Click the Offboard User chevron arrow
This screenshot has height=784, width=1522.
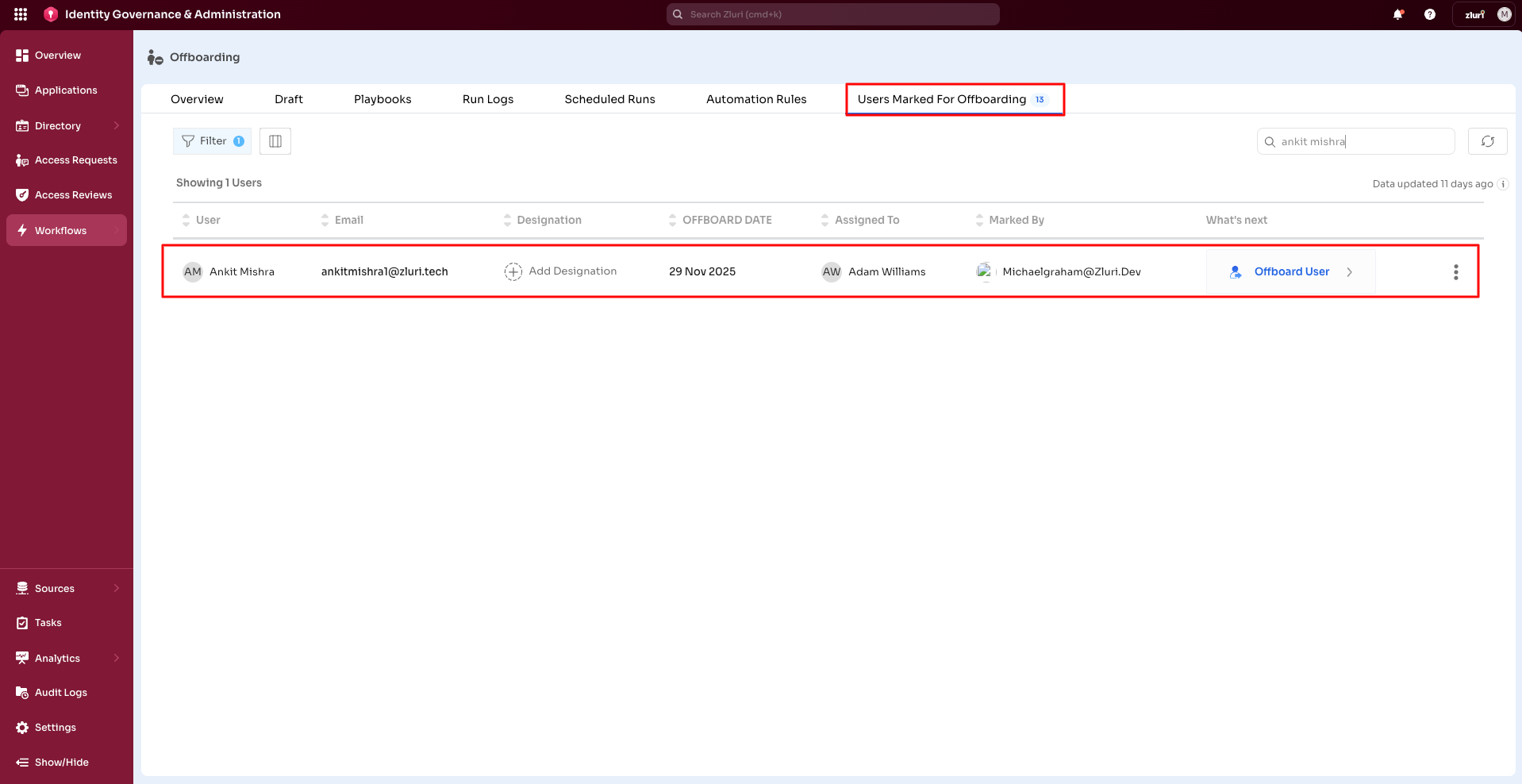click(1349, 272)
